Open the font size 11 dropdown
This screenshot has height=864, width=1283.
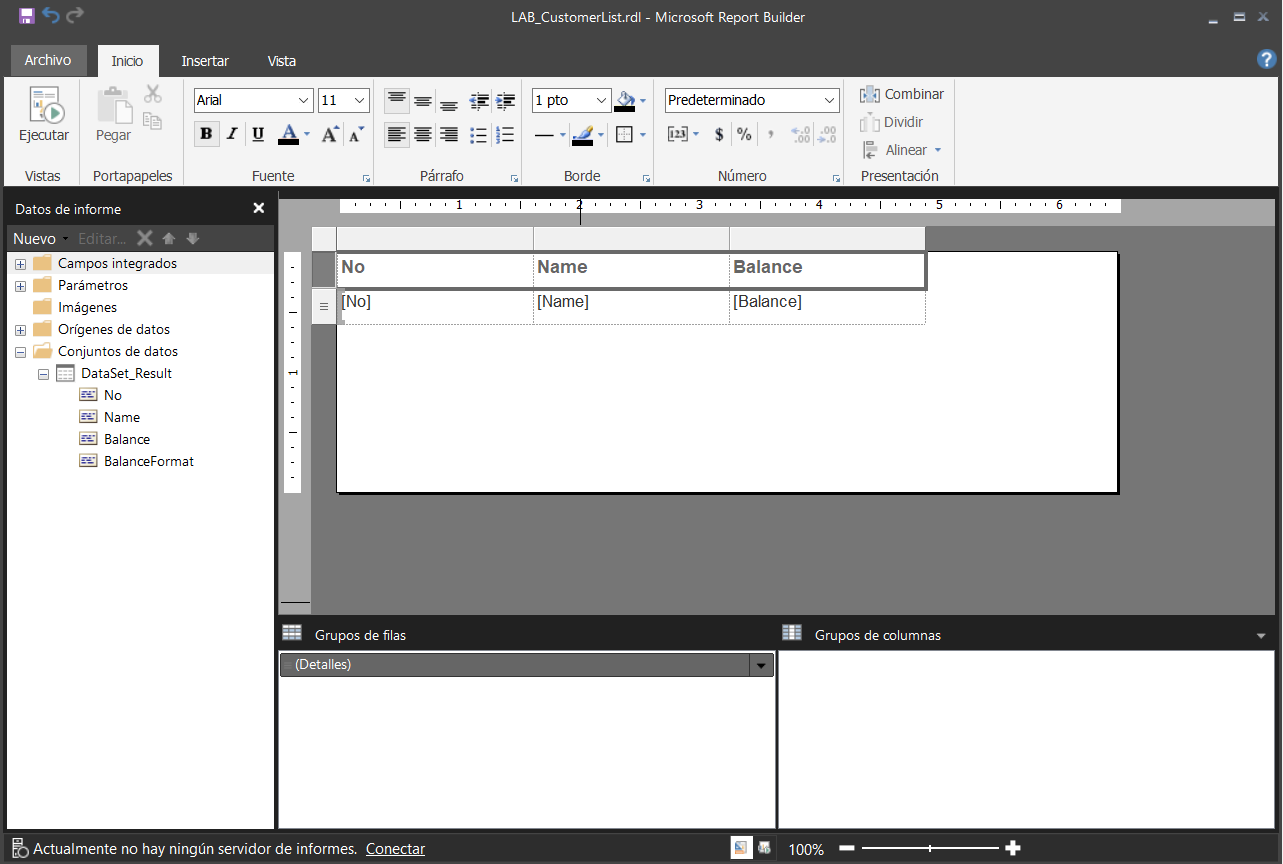[x=359, y=100]
